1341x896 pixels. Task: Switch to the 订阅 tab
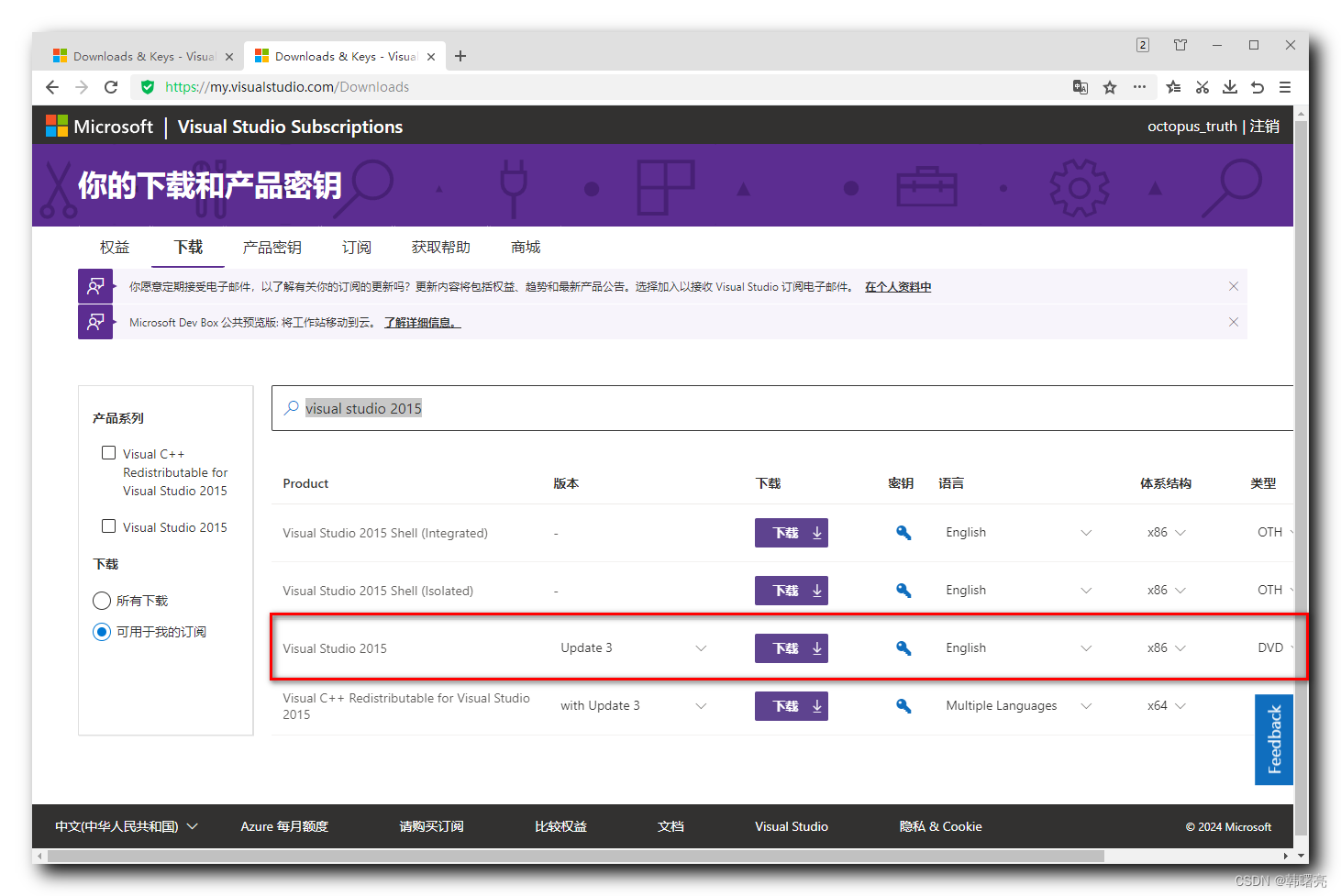pos(357,248)
